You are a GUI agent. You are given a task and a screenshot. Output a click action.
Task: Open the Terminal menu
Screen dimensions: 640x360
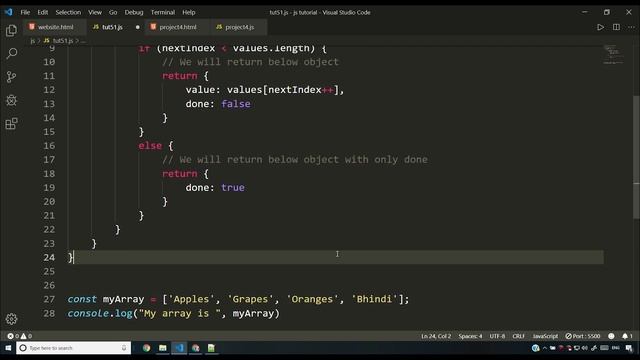click(162, 12)
